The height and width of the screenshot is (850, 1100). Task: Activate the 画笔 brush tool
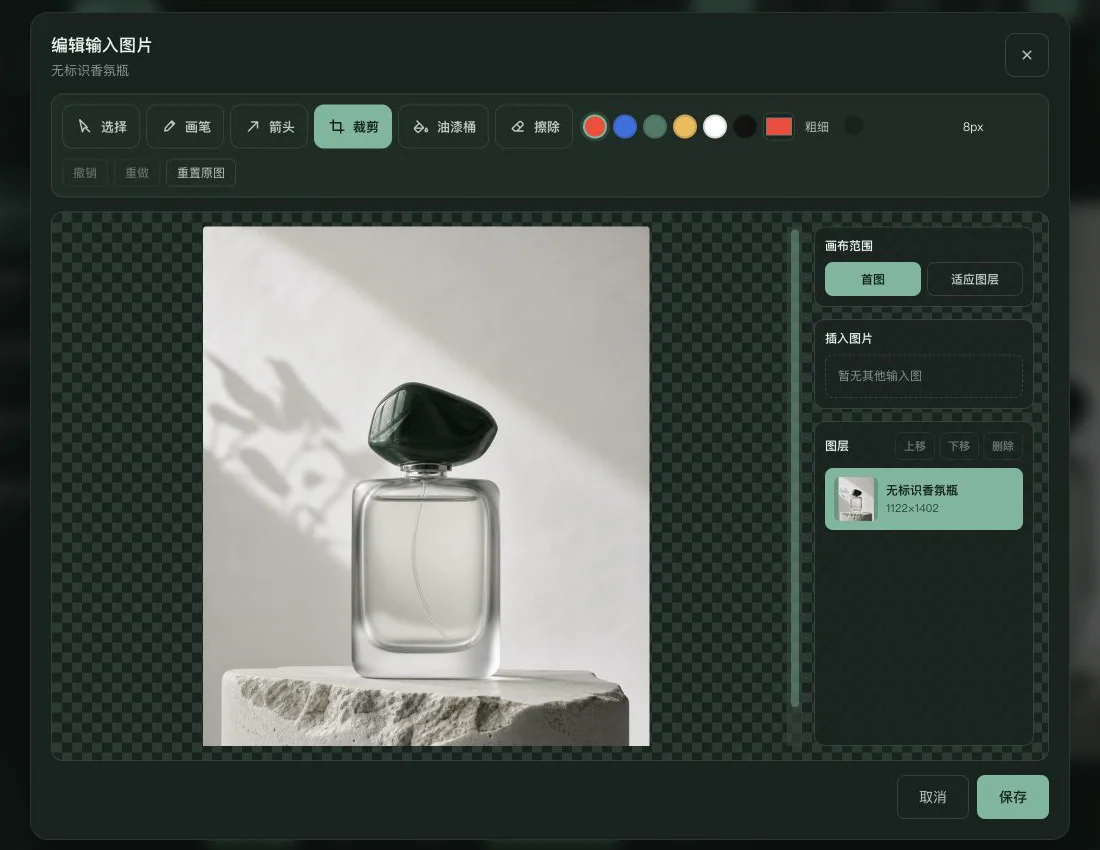(x=185, y=126)
